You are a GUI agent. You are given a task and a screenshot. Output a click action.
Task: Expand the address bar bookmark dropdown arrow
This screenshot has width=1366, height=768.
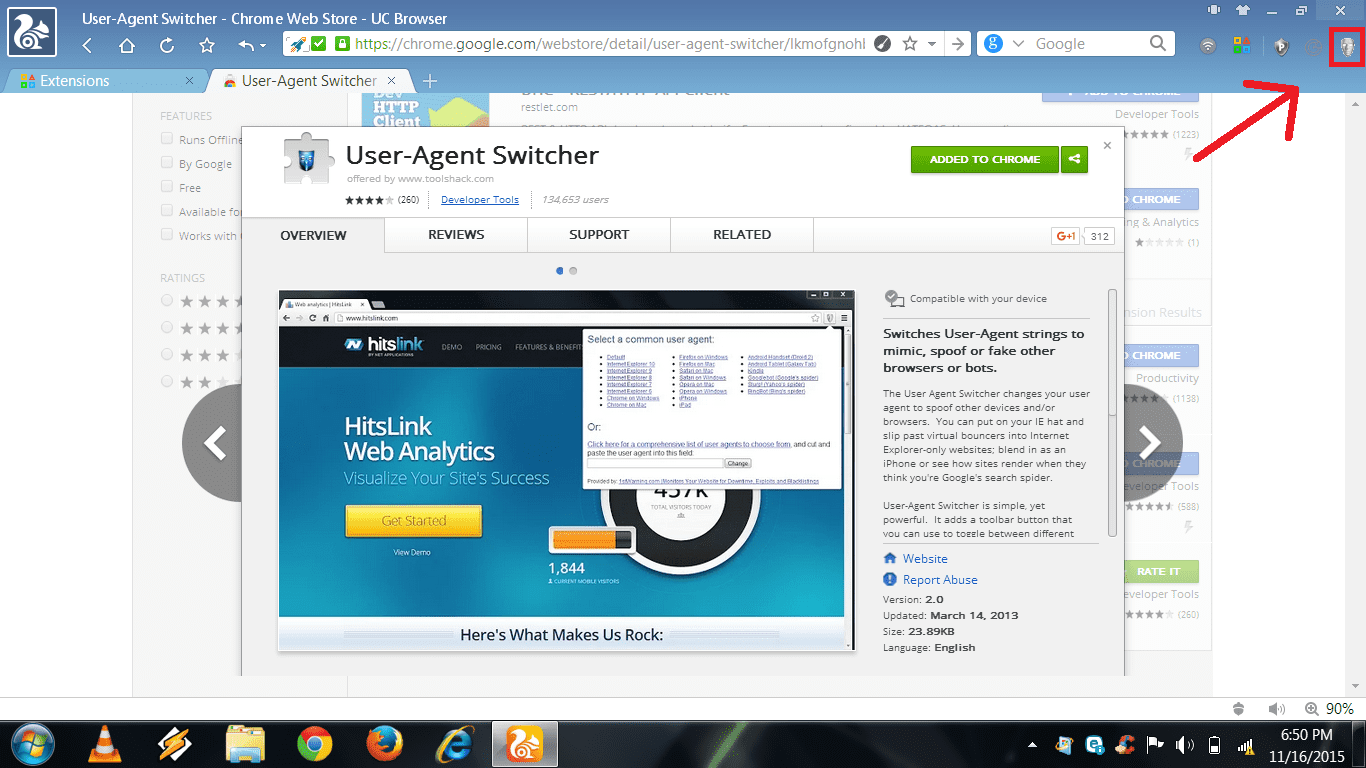click(932, 44)
